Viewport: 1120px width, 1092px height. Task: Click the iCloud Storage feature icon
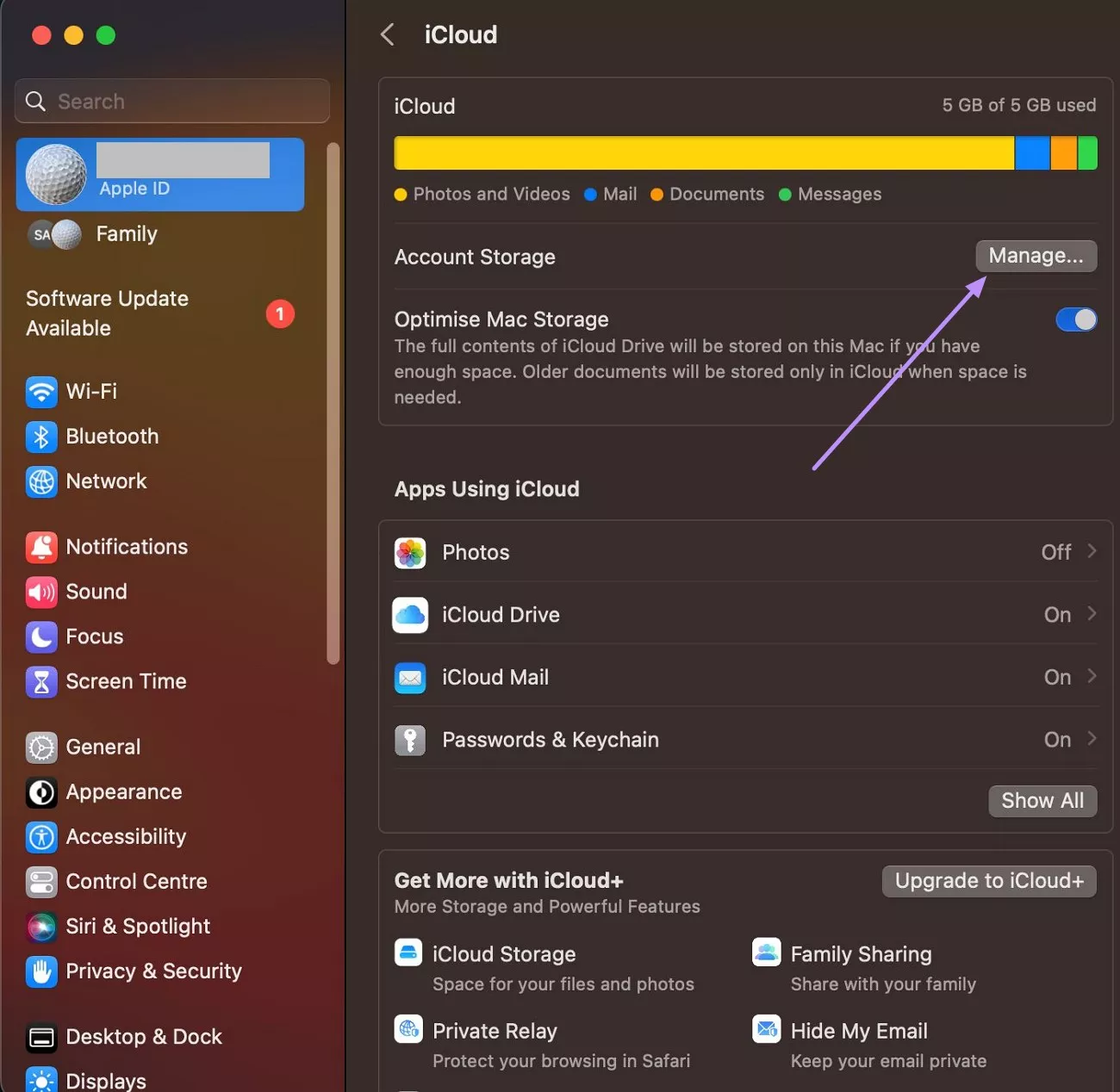click(x=408, y=952)
